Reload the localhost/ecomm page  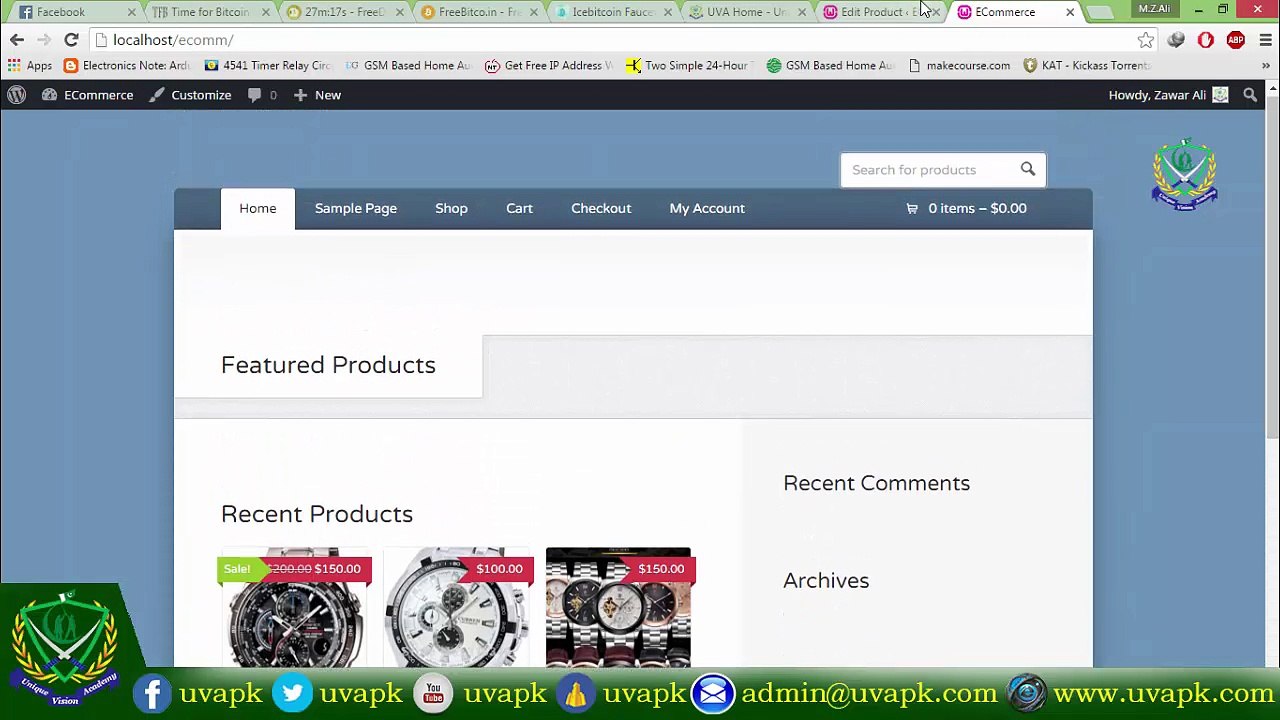tap(71, 40)
